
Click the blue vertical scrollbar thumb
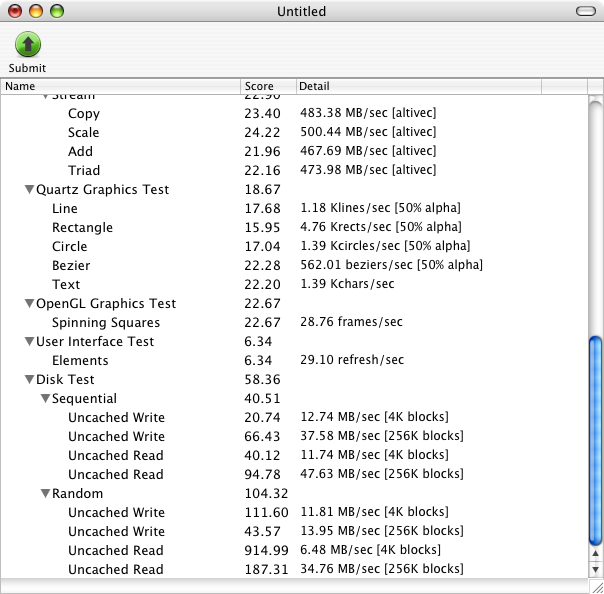[595, 441]
